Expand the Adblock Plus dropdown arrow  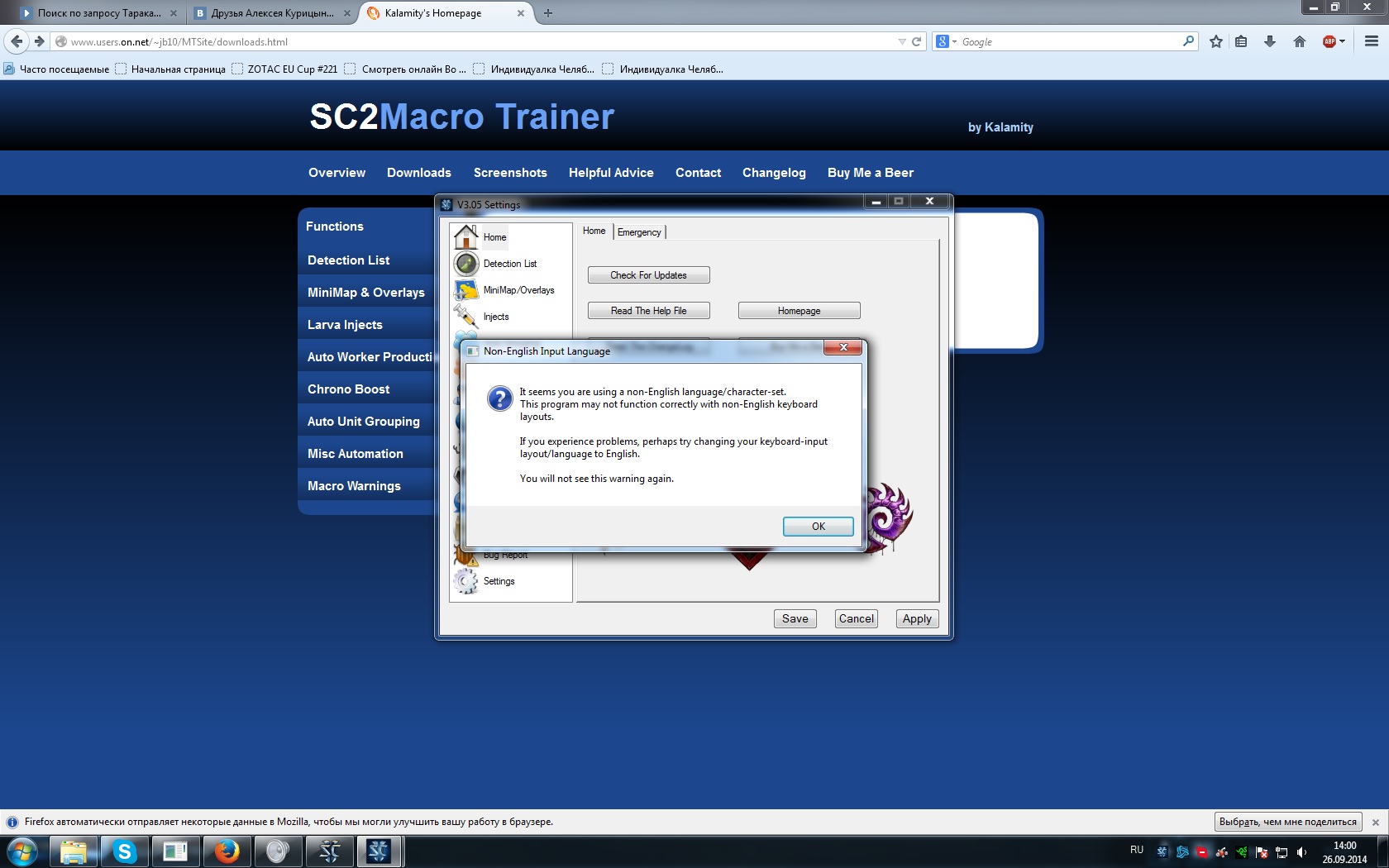pos(1342,41)
